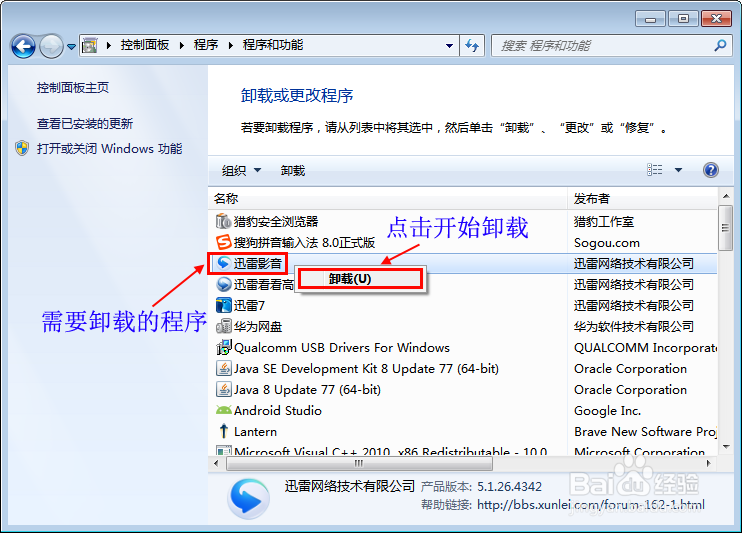
Task: Click publisher 华为软件技术有限公司
Action: [634, 327]
